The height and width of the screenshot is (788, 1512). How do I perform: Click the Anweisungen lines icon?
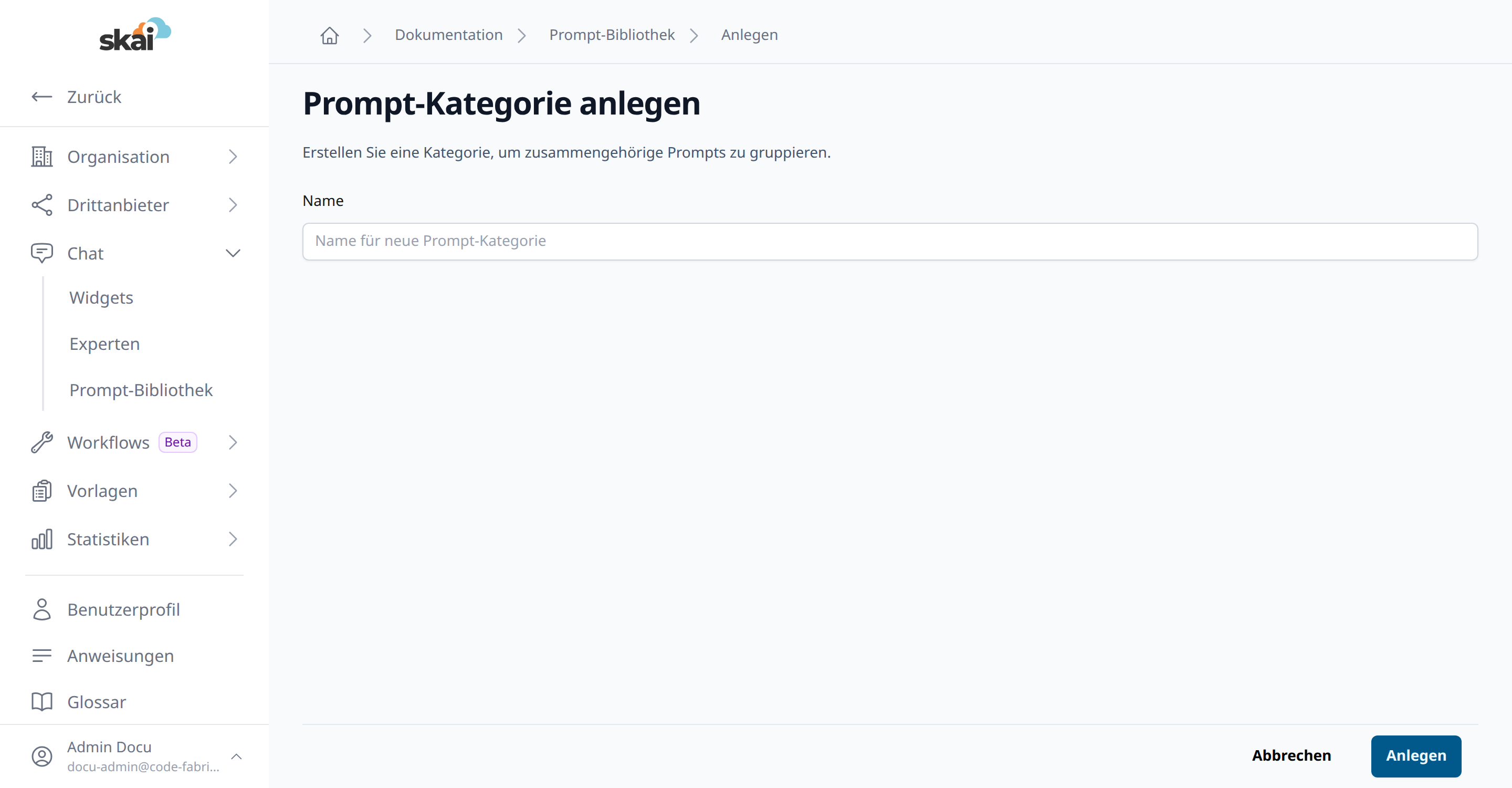(x=41, y=655)
